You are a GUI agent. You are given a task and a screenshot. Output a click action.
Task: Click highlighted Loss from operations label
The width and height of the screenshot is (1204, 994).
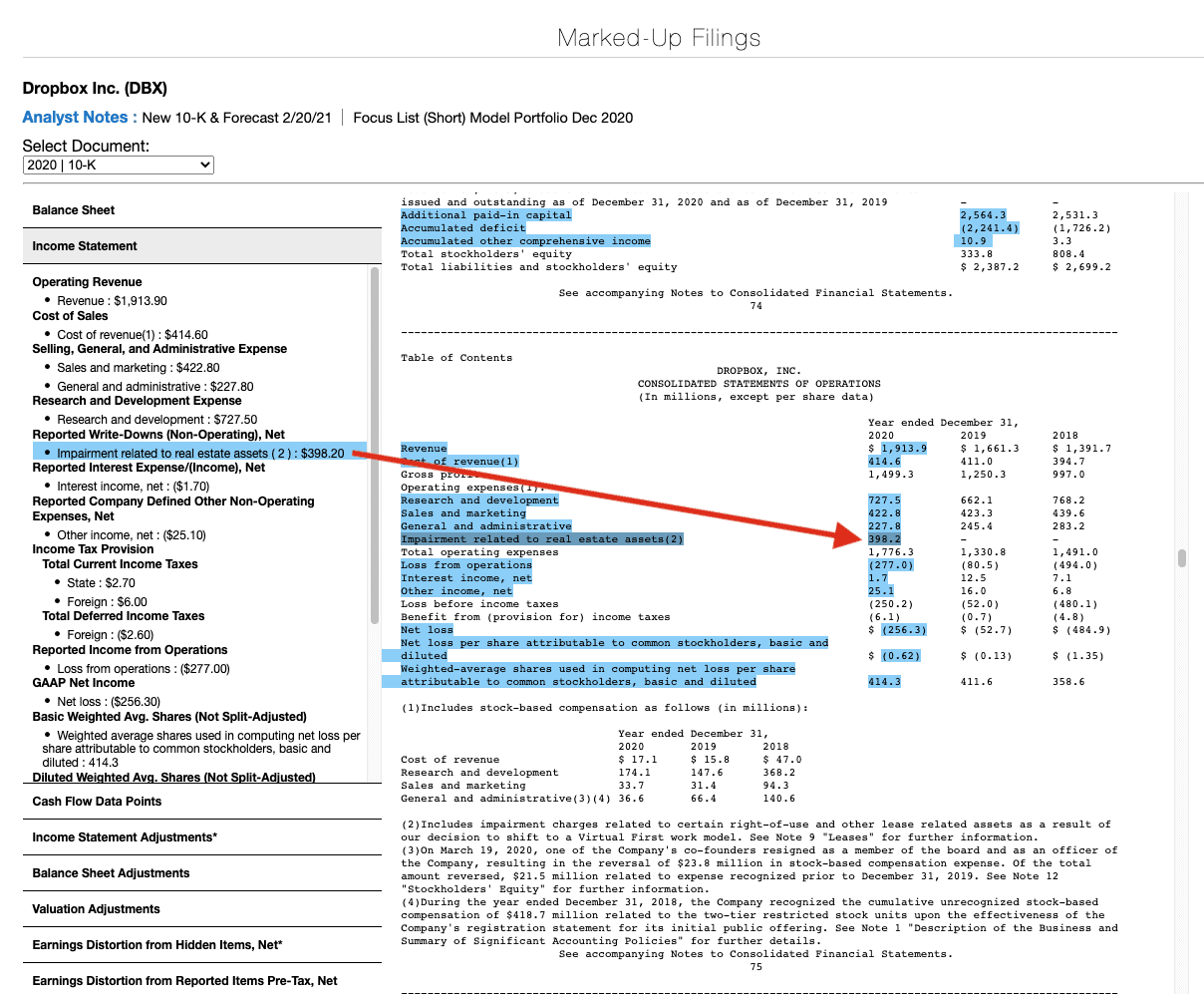(466, 565)
